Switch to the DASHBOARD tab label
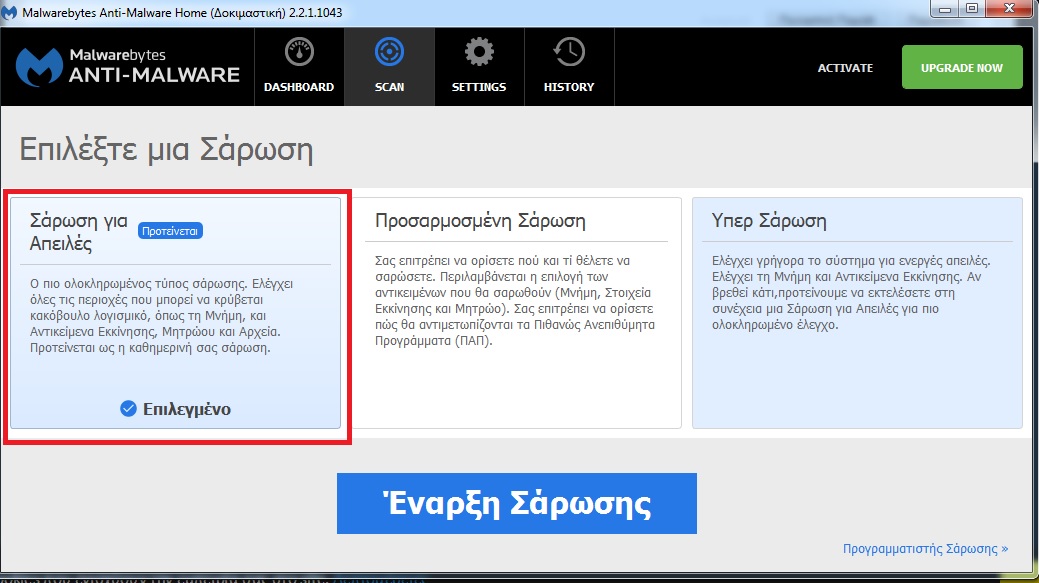The height and width of the screenshot is (583, 1039). 299,87
